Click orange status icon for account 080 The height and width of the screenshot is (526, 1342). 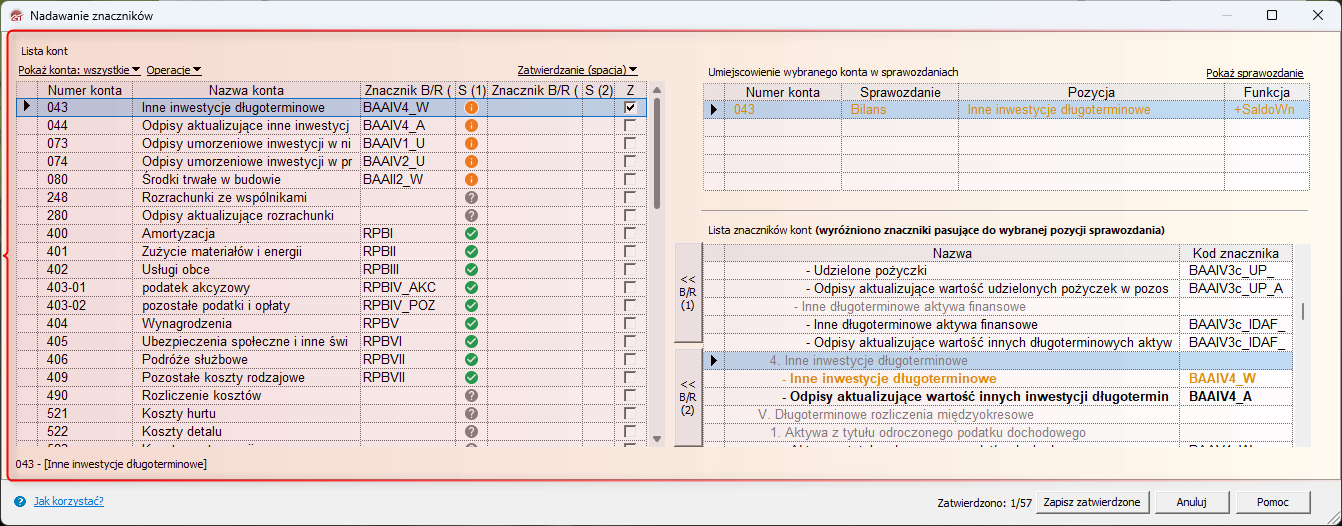[x=471, y=179]
